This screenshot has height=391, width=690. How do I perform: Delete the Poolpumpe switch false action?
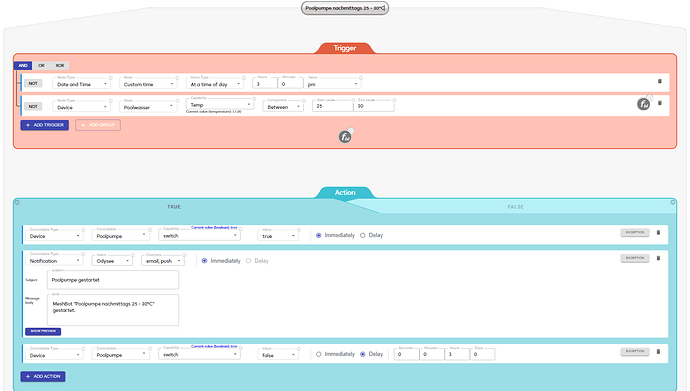(658, 351)
